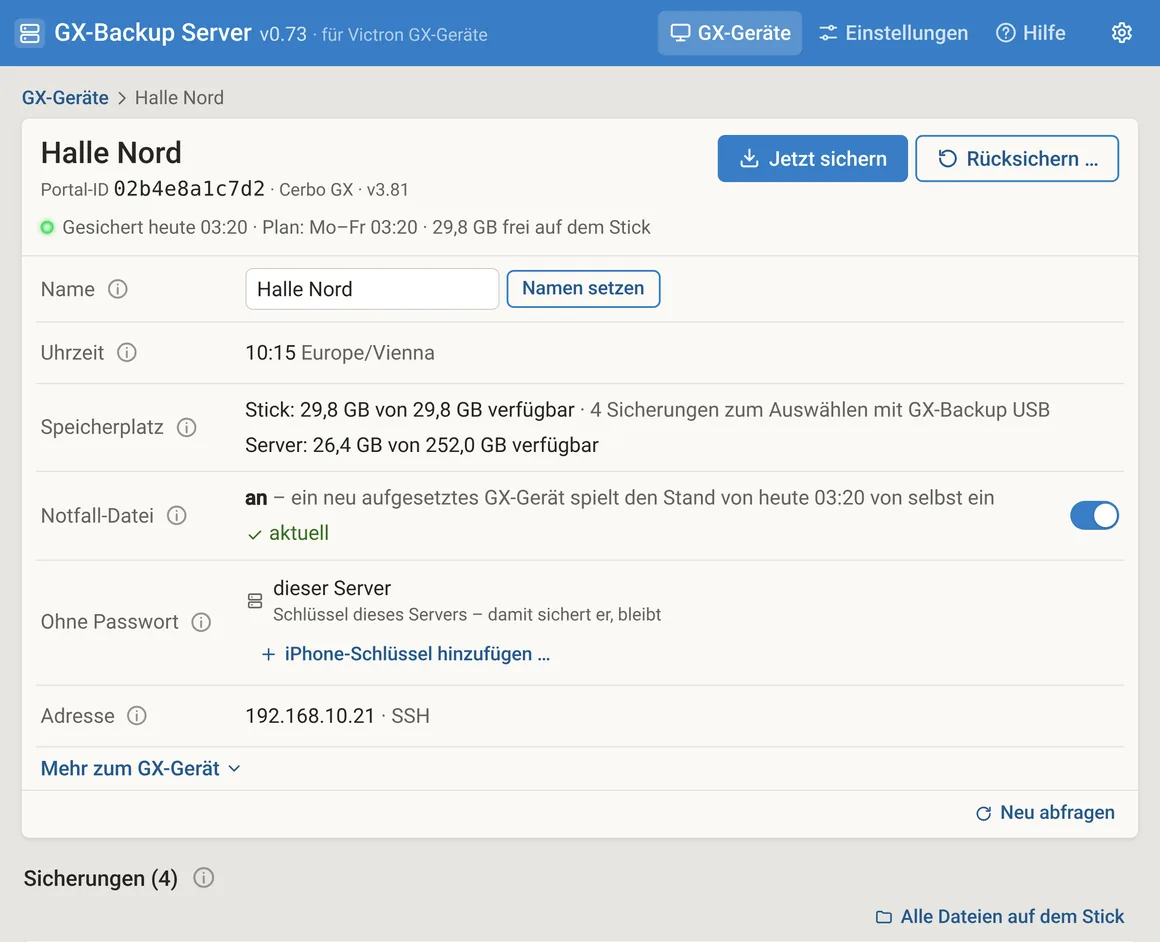The height and width of the screenshot is (942, 1160).
Task: Click the server icon beside dieser Server
Action: 255,600
